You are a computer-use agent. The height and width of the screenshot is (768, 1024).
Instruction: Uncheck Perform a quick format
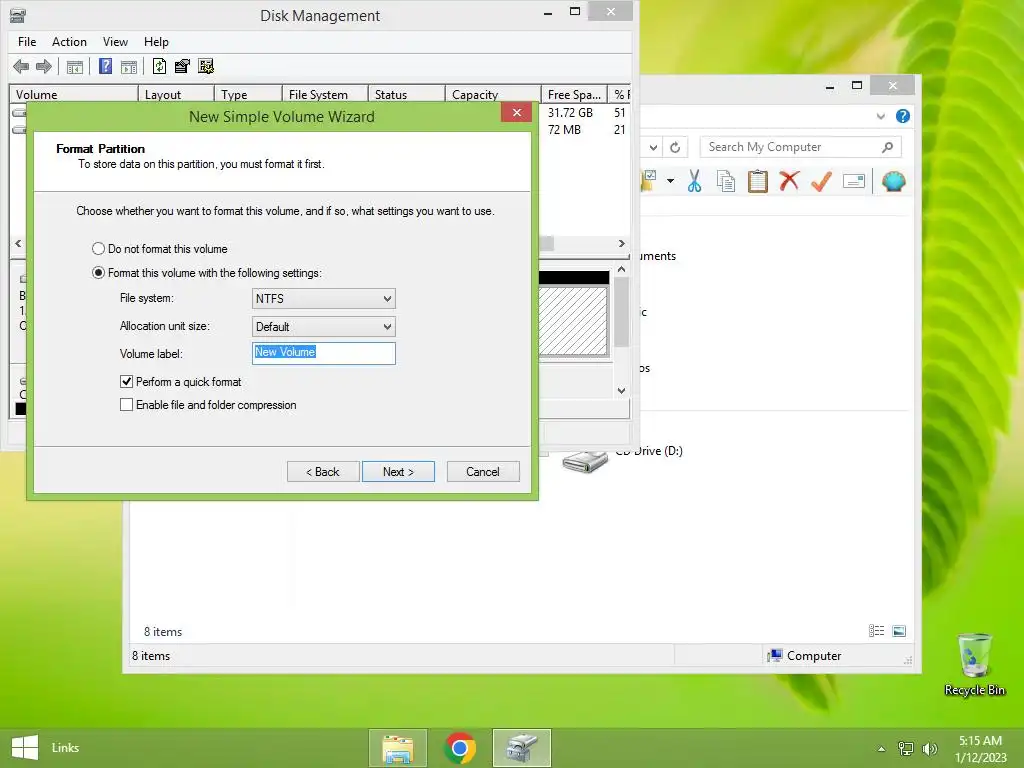(x=127, y=381)
